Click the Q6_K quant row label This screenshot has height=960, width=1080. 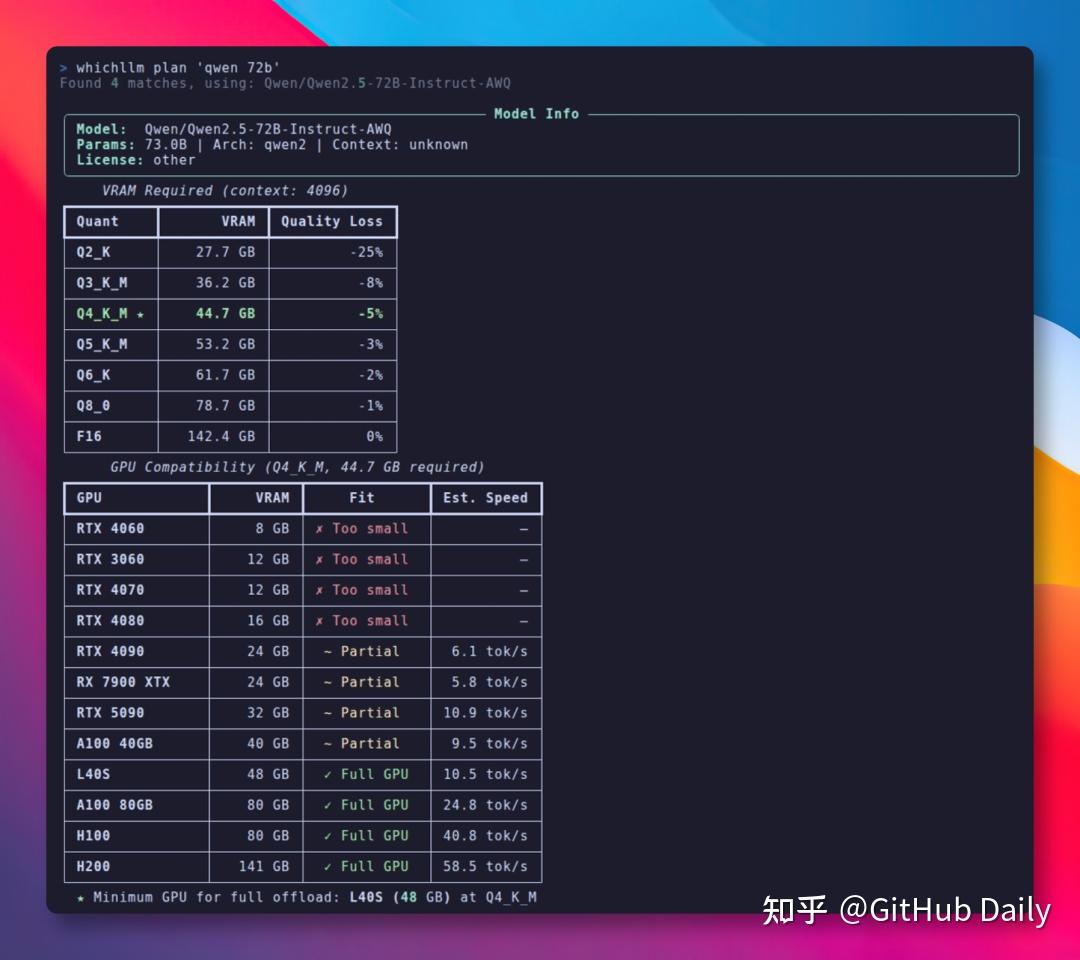(x=93, y=375)
